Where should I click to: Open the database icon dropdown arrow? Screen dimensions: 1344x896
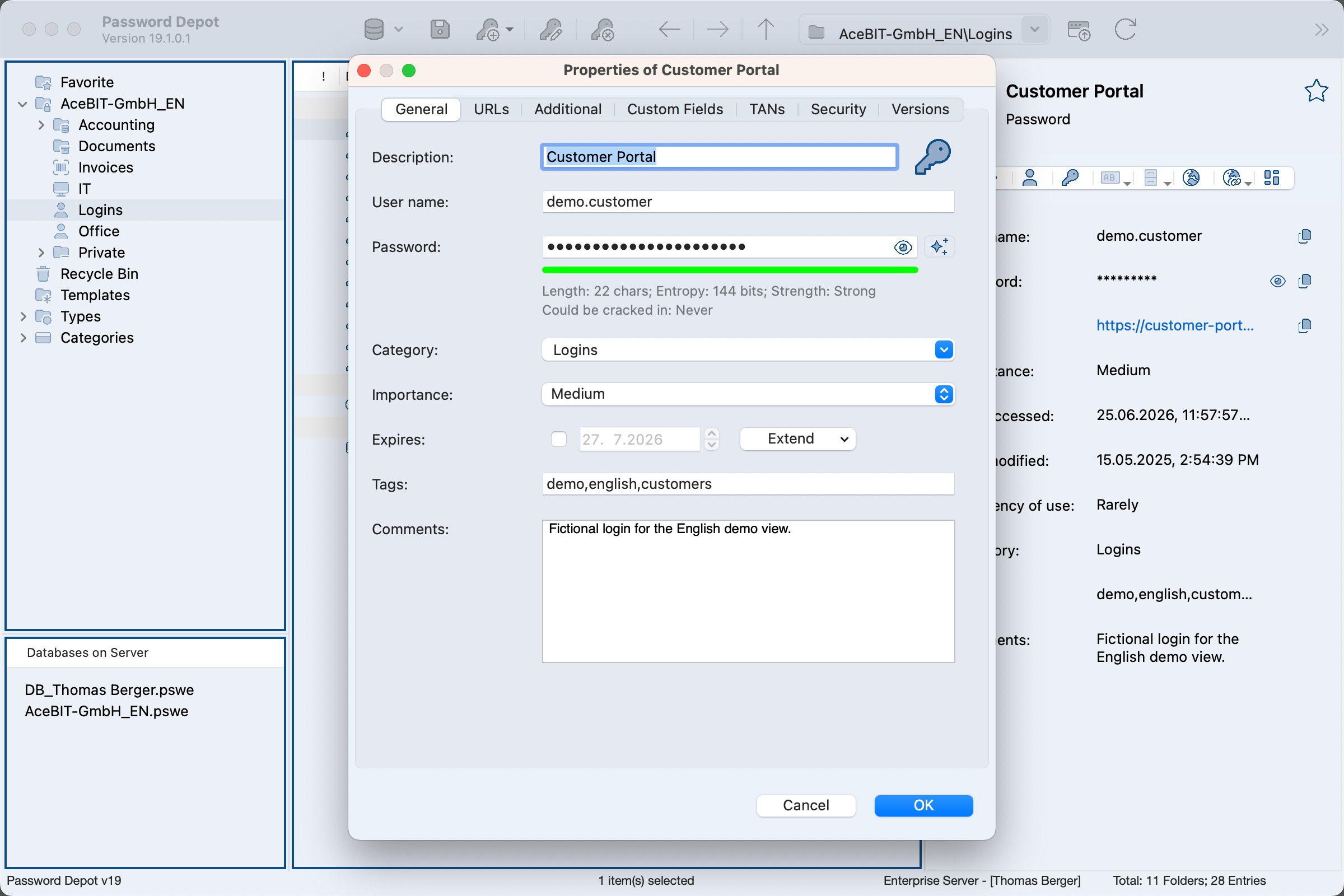pos(399,30)
